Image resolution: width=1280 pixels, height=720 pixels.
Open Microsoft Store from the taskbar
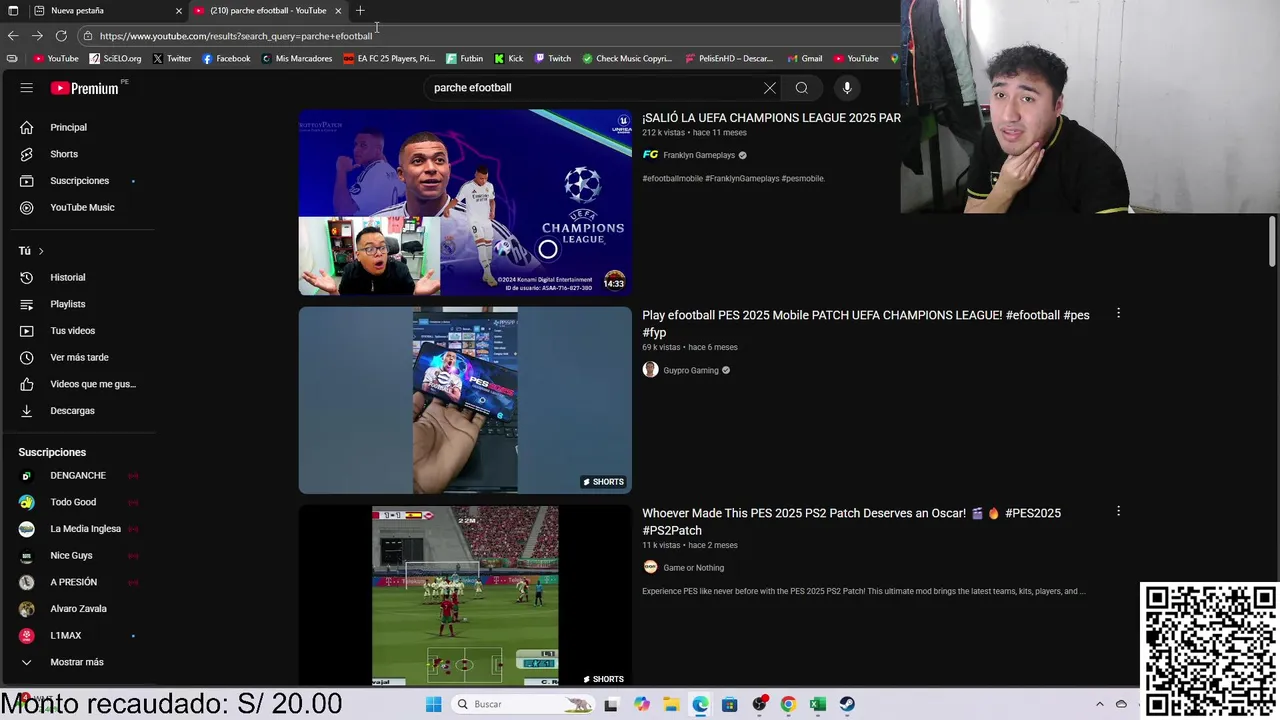(x=729, y=704)
